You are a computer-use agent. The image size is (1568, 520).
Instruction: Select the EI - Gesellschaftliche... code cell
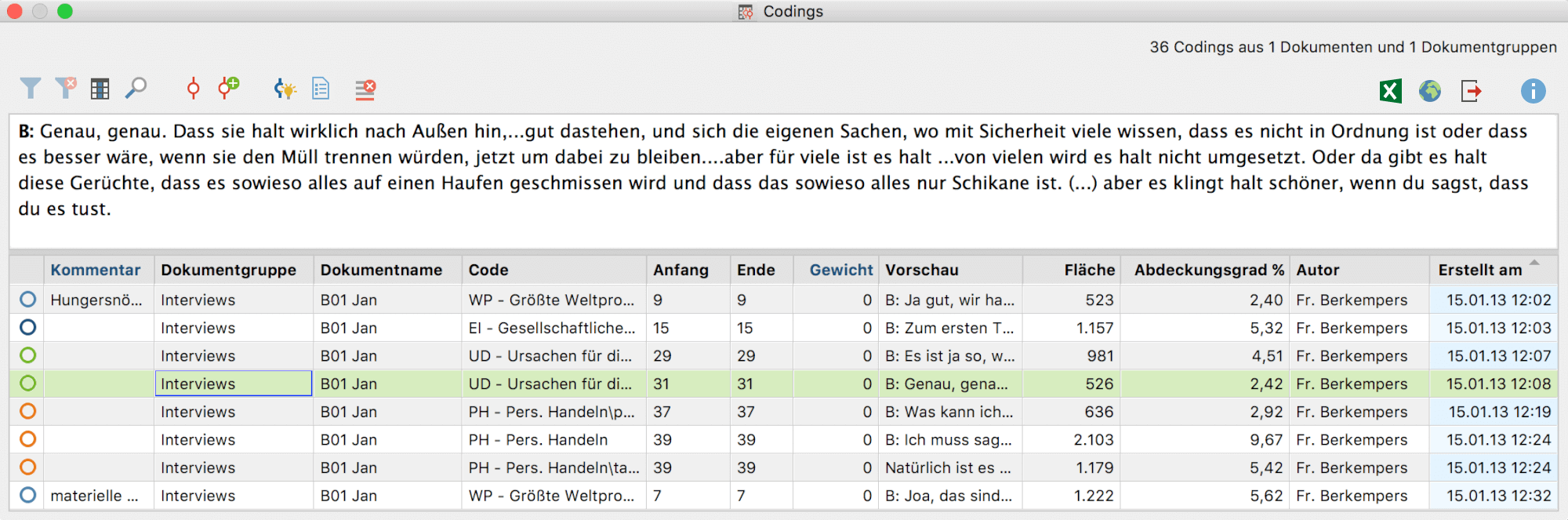554,328
